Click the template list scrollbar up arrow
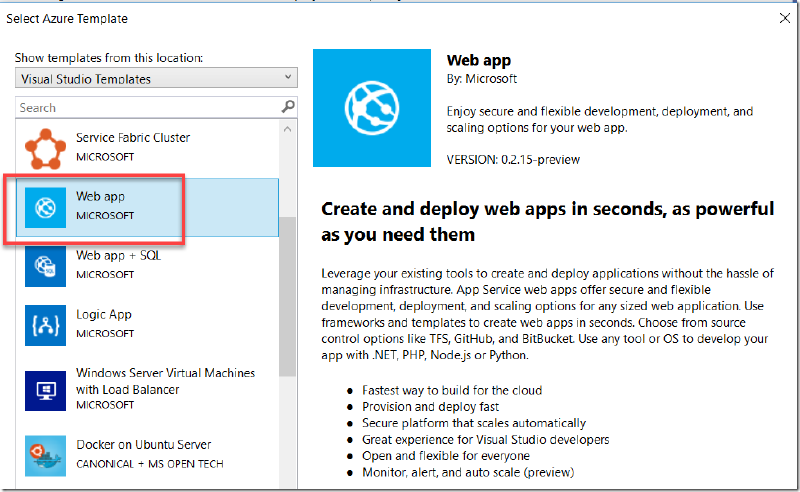800x492 pixels. pyautogui.click(x=288, y=129)
